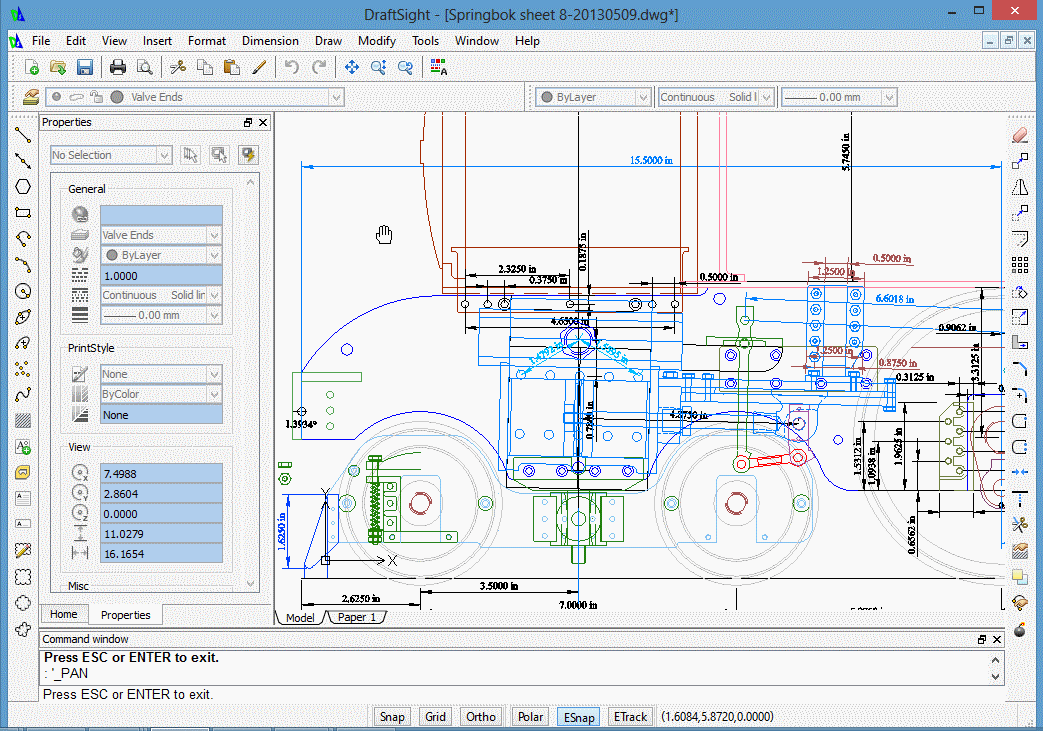The height and width of the screenshot is (731, 1043).
Task: Open the 0.00 mm line weight dropdown in toolbar
Action: (x=889, y=97)
